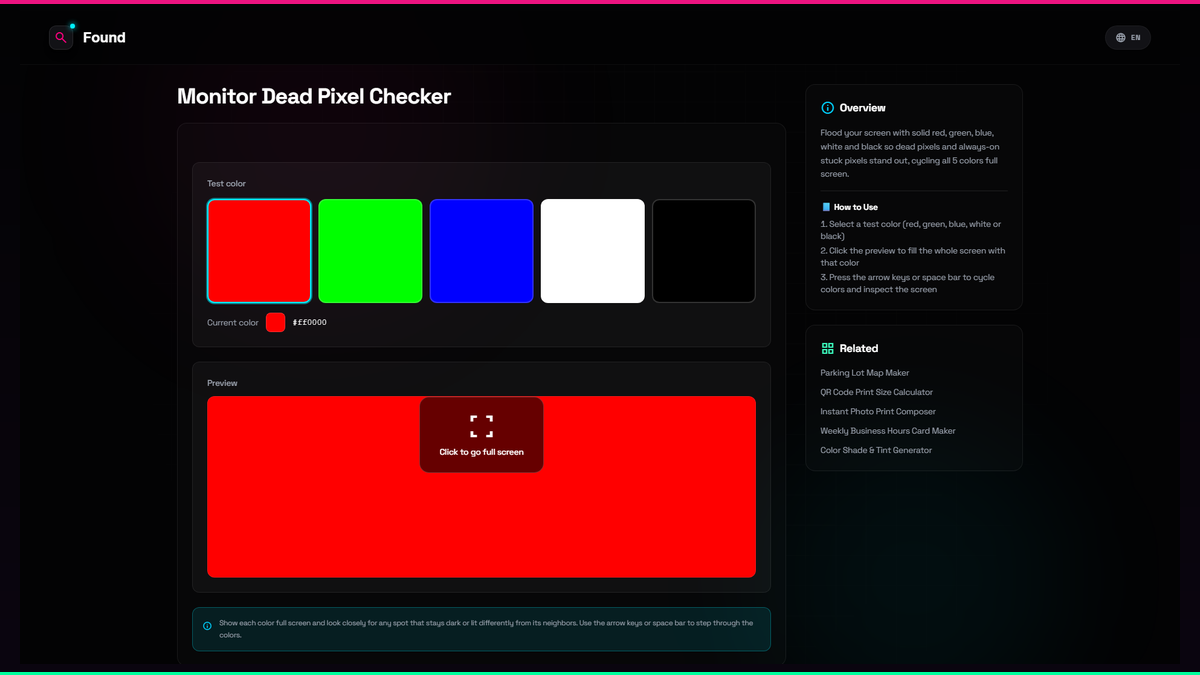This screenshot has width=1200, height=675.
Task: Click the info icon in the tip banner
Action: tap(207, 626)
